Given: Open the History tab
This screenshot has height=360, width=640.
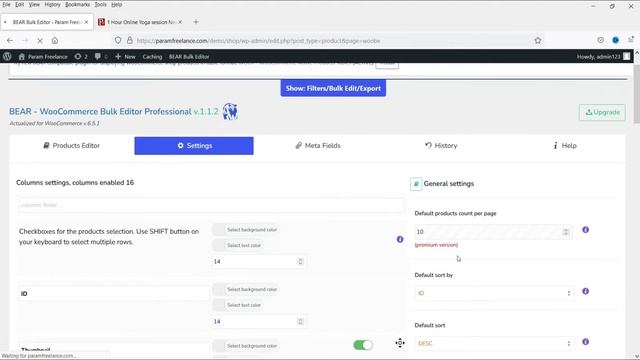Looking at the screenshot, I should (x=441, y=146).
